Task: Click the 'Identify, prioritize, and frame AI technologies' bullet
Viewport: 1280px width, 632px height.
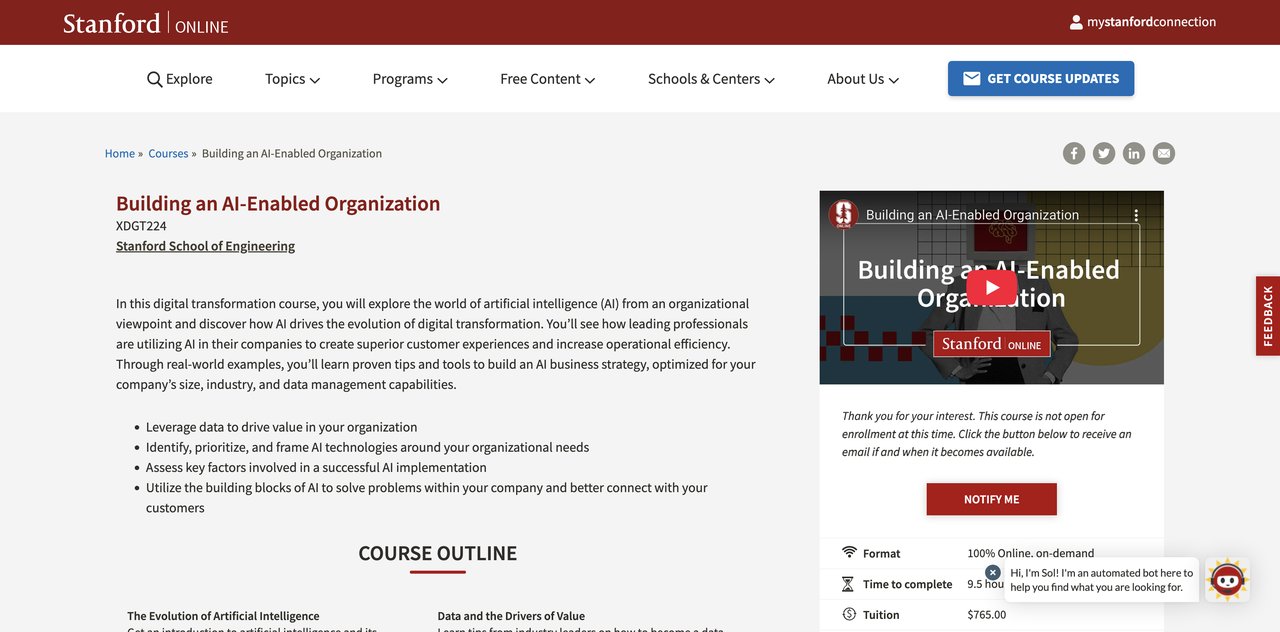Action: click(x=367, y=447)
